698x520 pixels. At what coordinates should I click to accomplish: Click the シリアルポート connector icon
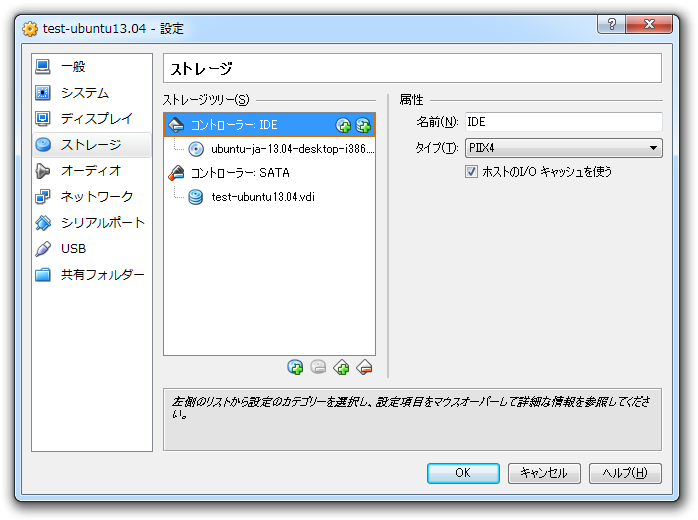pos(43,223)
